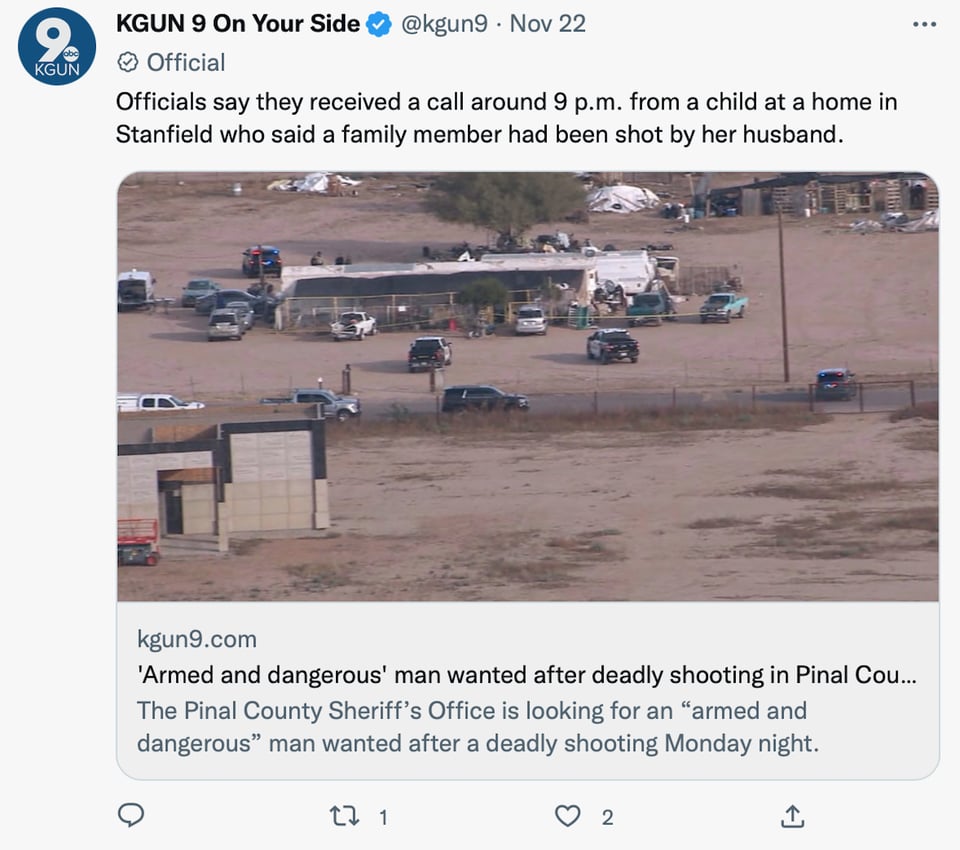960x850 pixels.
Task: Click the Official gray checkmark icon
Action: (127, 62)
